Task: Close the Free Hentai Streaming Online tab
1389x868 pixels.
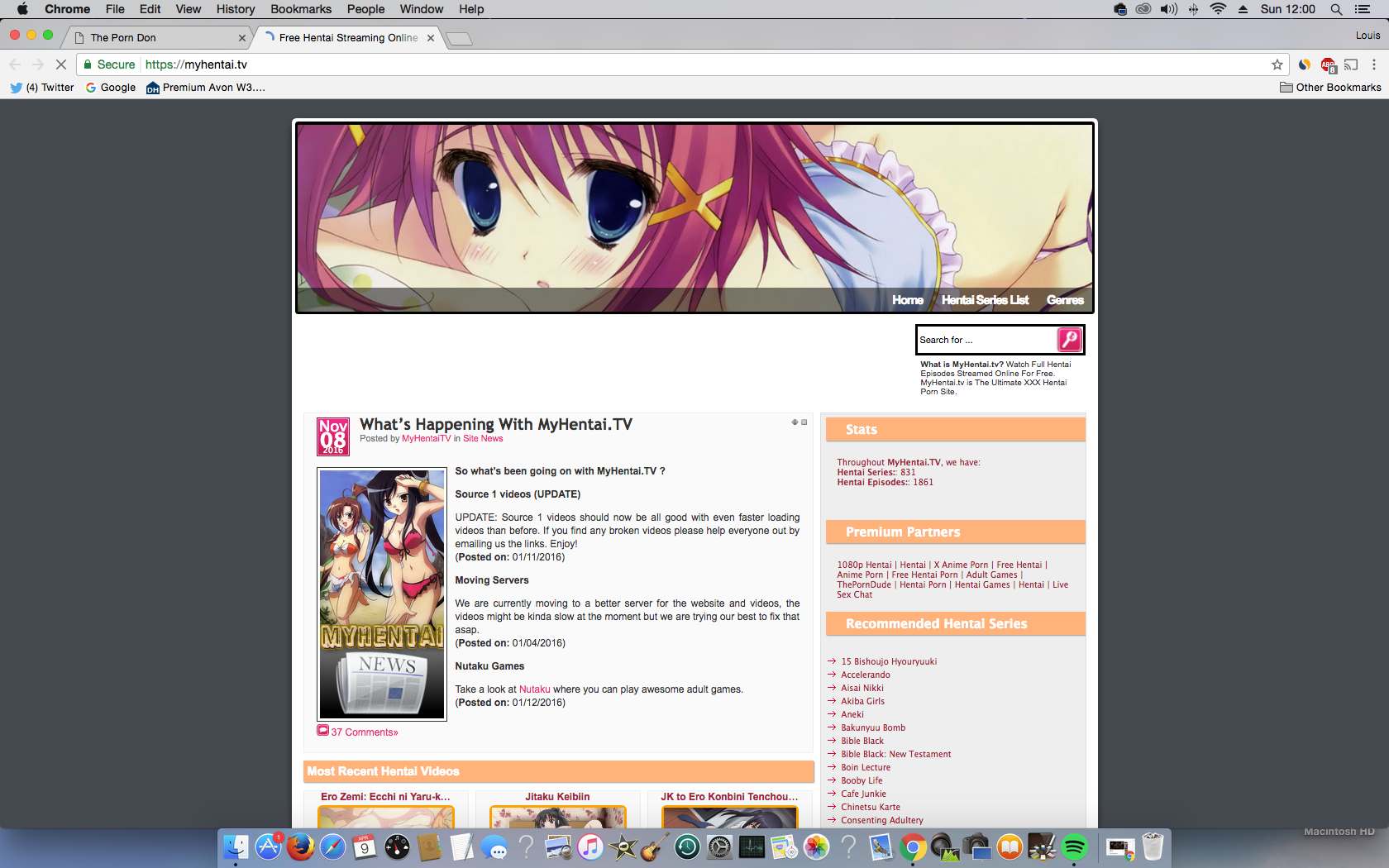Action: pos(431,38)
